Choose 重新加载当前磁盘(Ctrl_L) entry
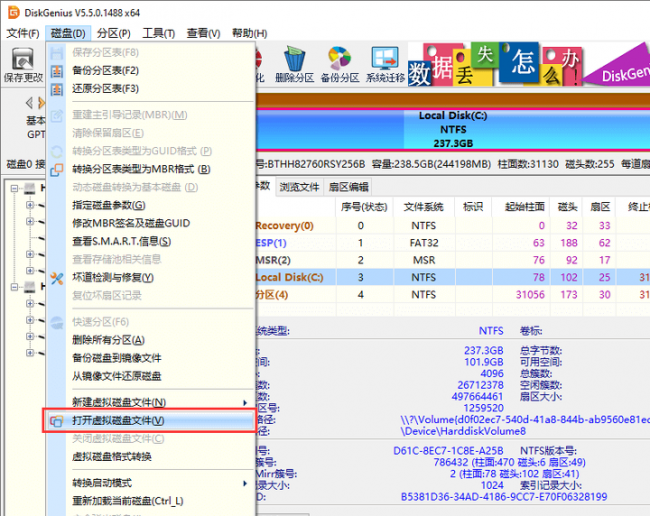 [151, 501]
